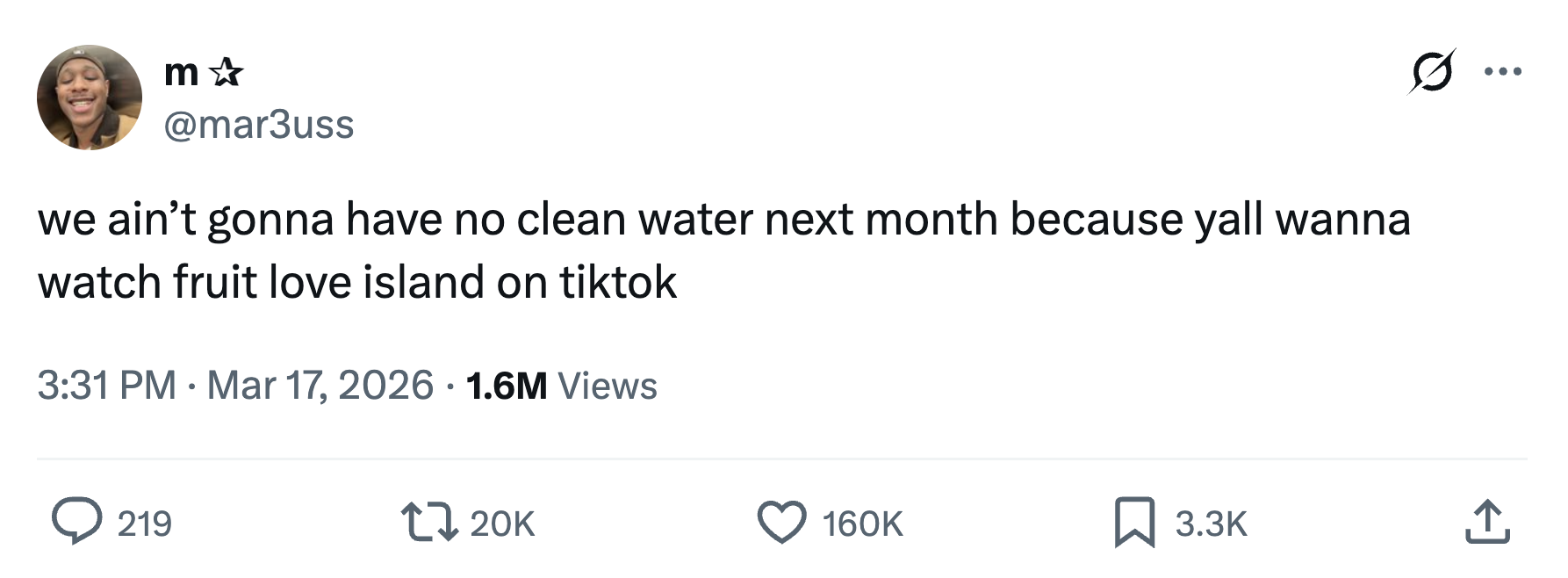Click the repost arrows icon
The width and height of the screenshot is (1568, 578).
[429, 522]
